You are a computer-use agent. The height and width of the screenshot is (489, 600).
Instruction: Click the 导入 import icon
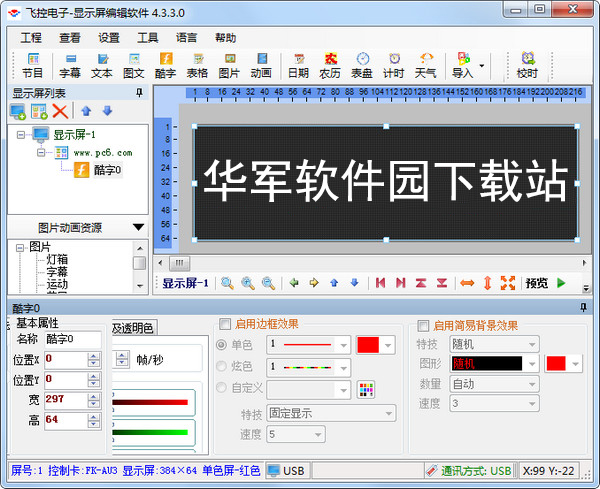pos(463,65)
